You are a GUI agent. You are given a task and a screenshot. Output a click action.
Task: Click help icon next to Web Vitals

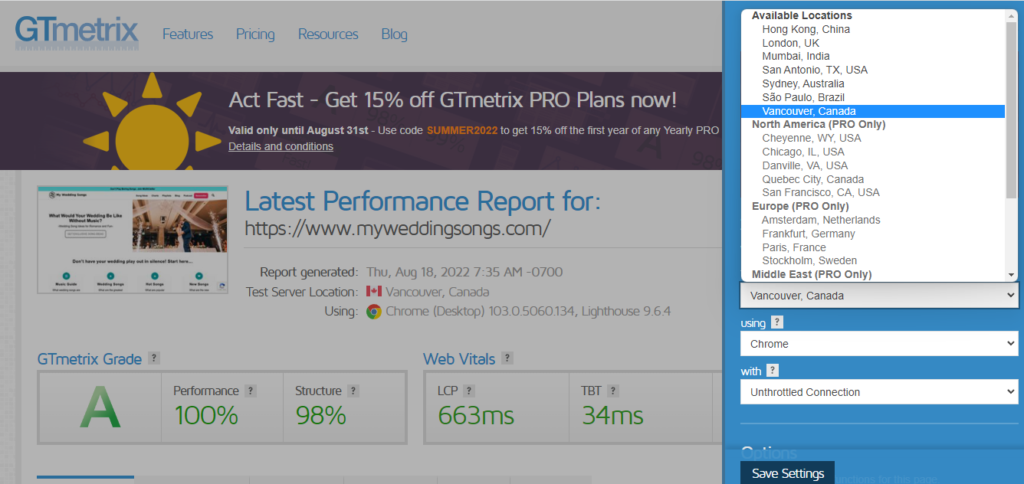click(x=507, y=358)
